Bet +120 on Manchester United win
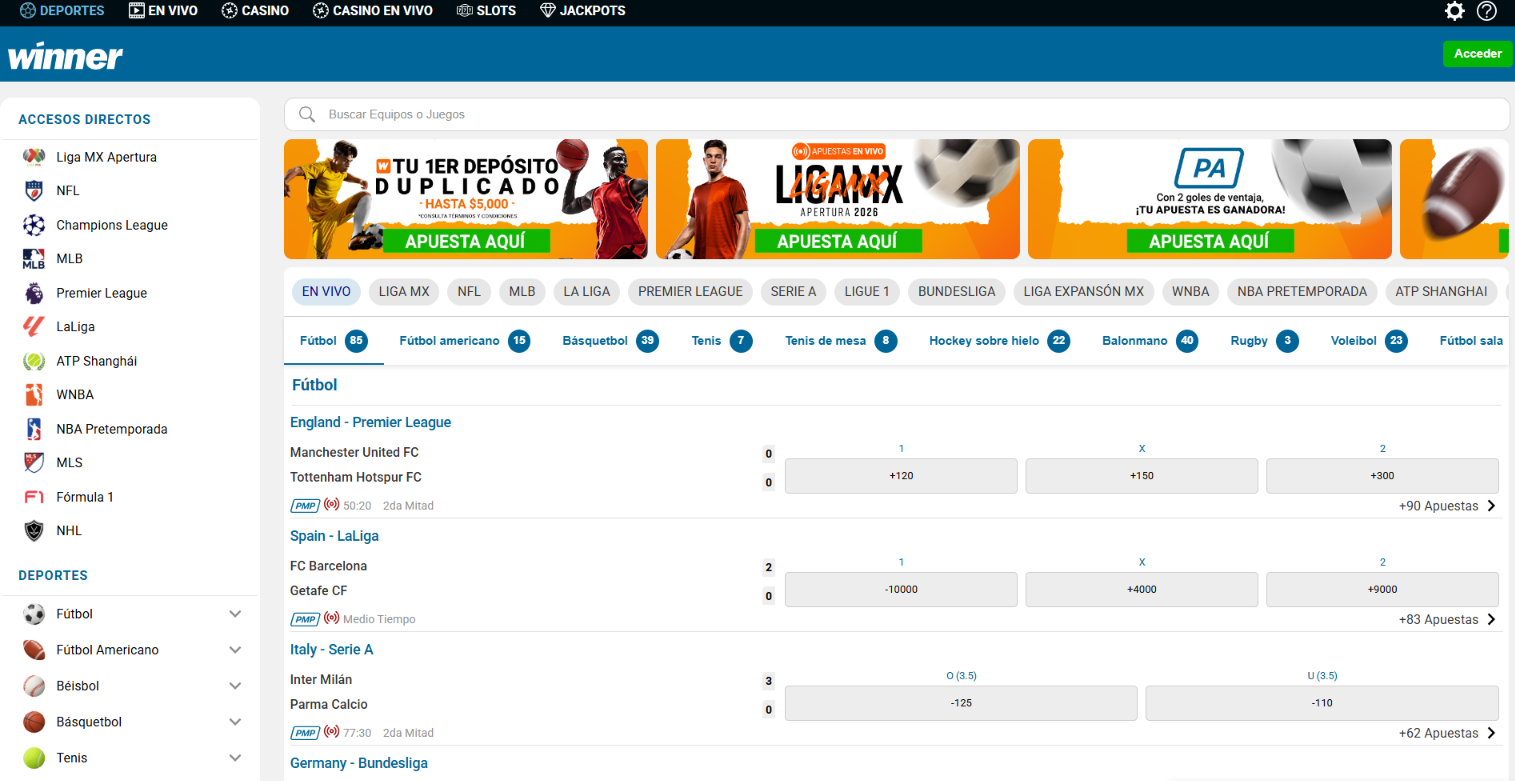Viewport: 1515px width, 781px height. (901, 476)
